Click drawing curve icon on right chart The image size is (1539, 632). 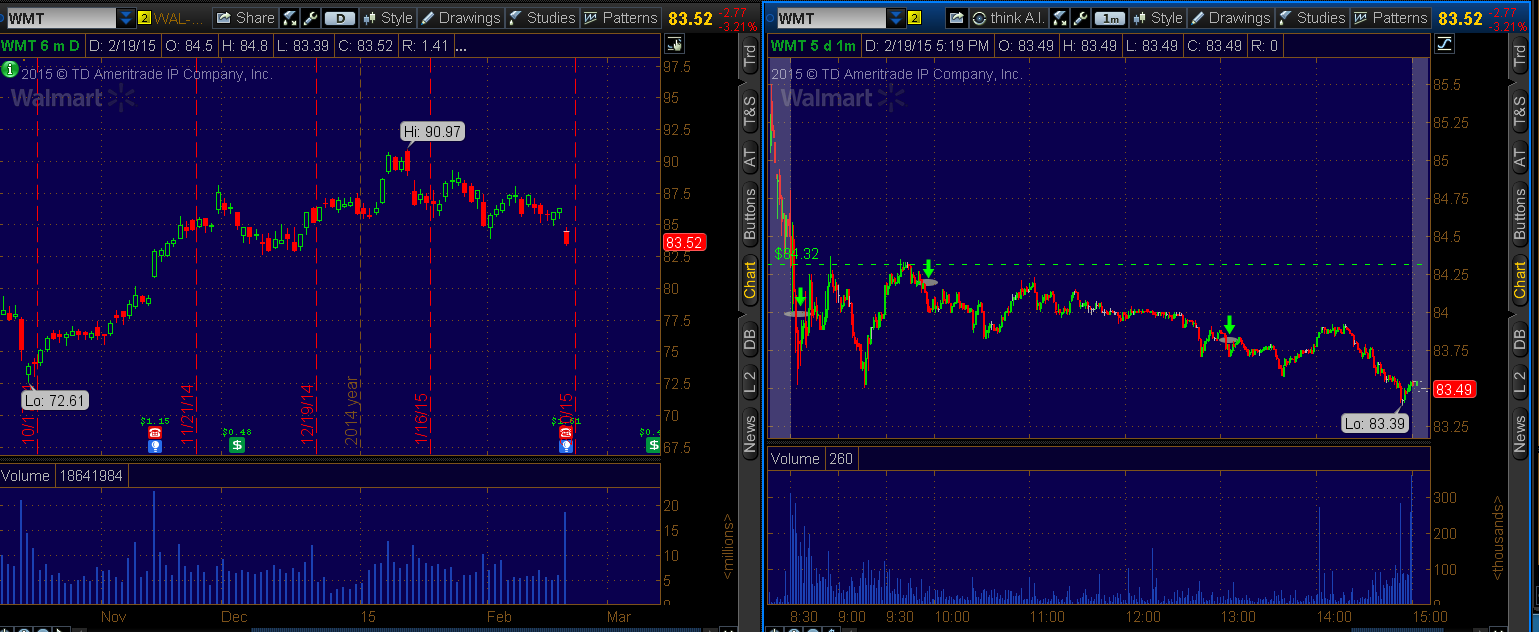(1444, 43)
